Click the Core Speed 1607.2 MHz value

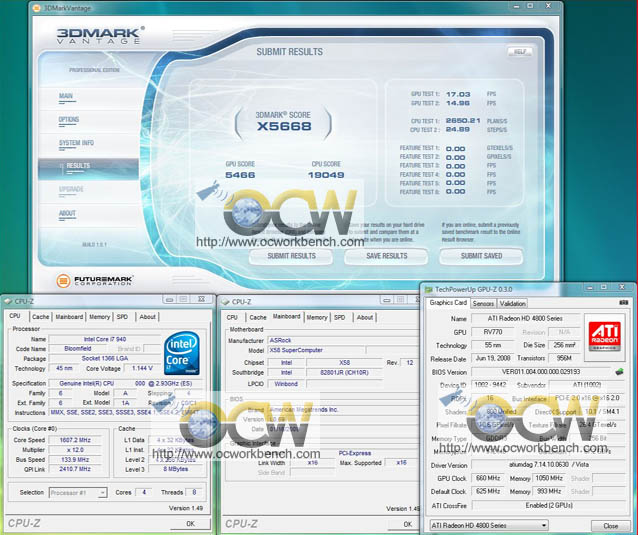(x=75, y=440)
